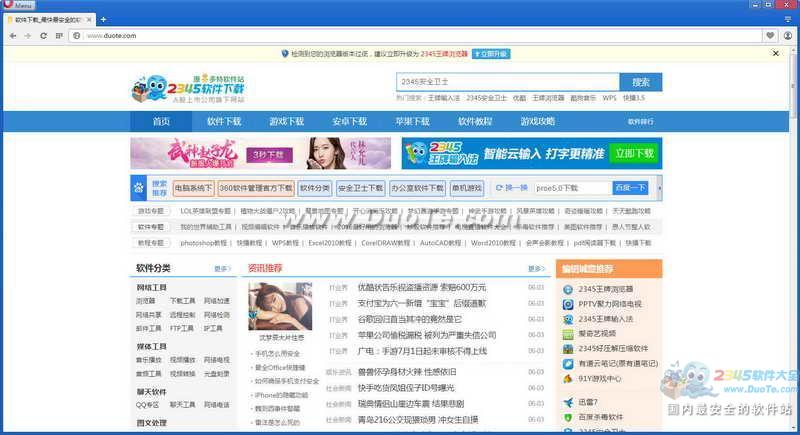800x435 pixels.
Task: Reload the page with the refresh icon
Action: (x=43, y=36)
